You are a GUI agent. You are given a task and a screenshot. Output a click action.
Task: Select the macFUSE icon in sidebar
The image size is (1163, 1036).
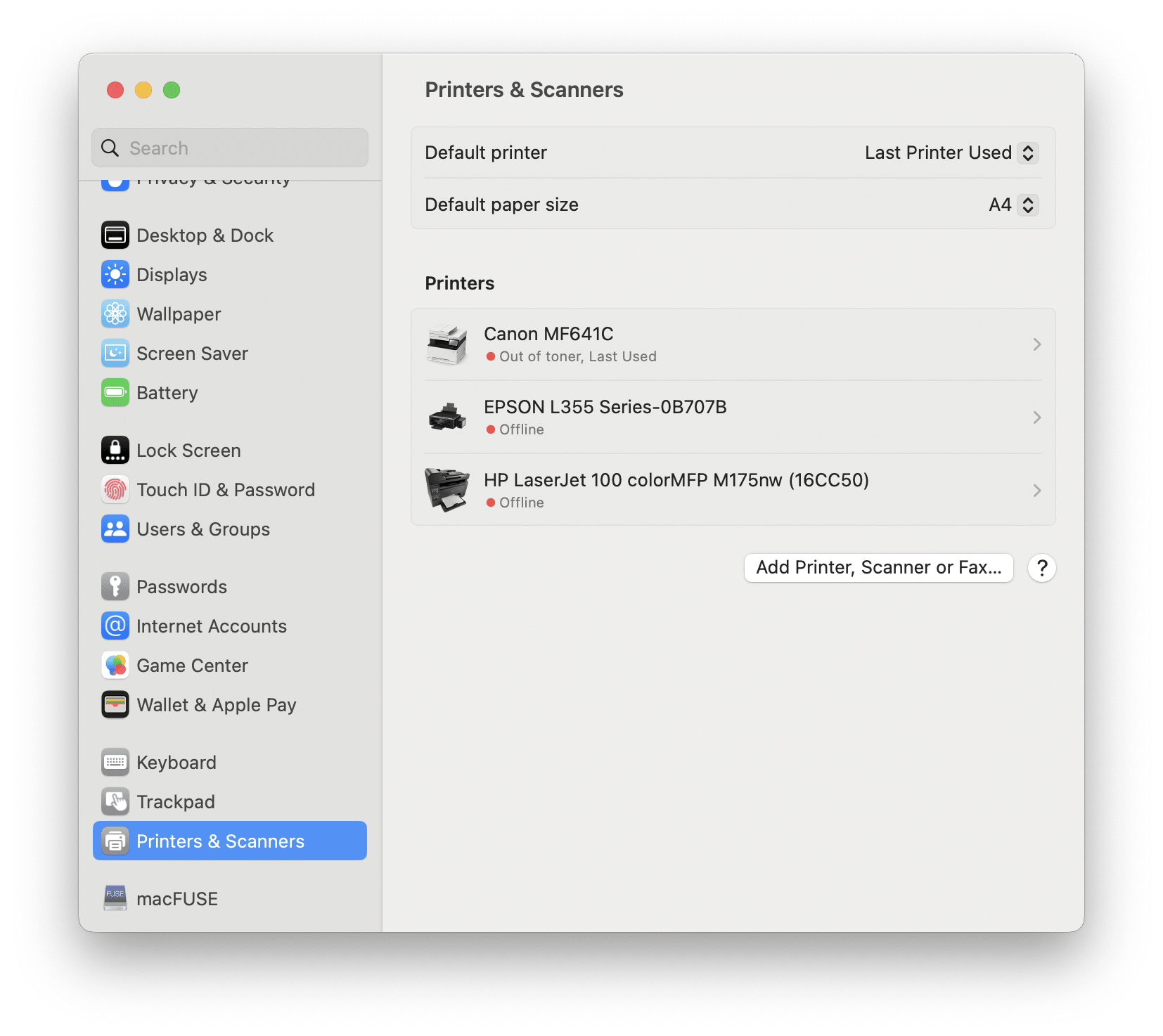[x=115, y=898]
